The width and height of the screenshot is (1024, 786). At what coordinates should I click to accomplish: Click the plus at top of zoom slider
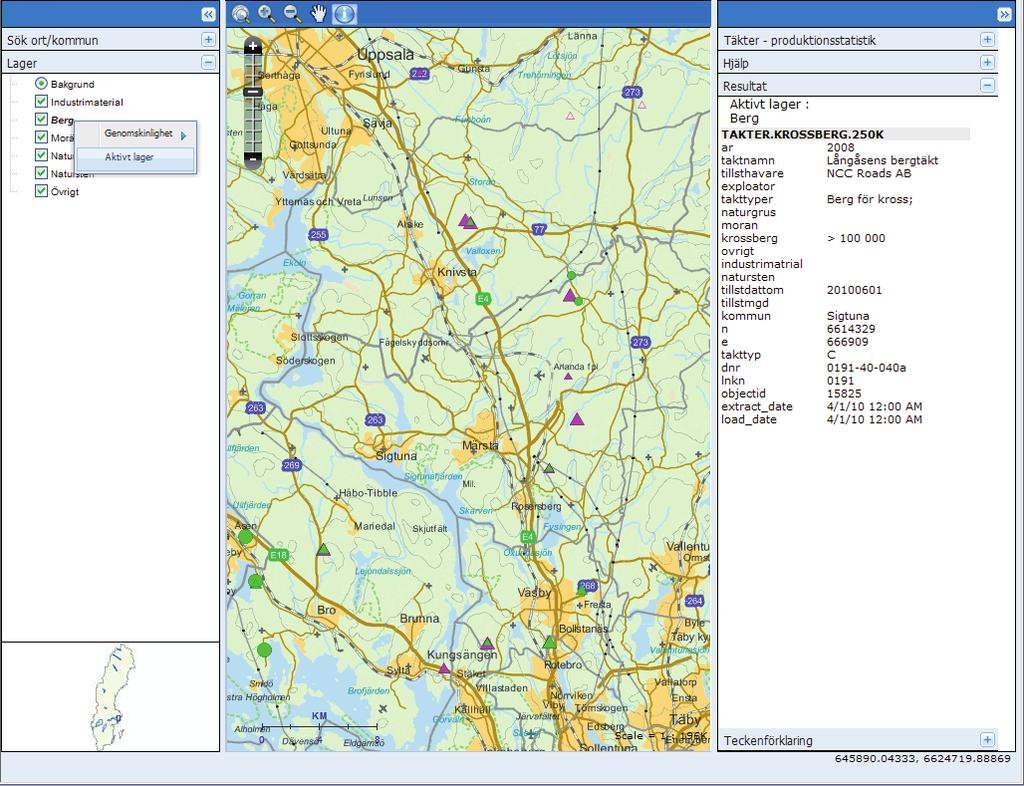point(253,46)
